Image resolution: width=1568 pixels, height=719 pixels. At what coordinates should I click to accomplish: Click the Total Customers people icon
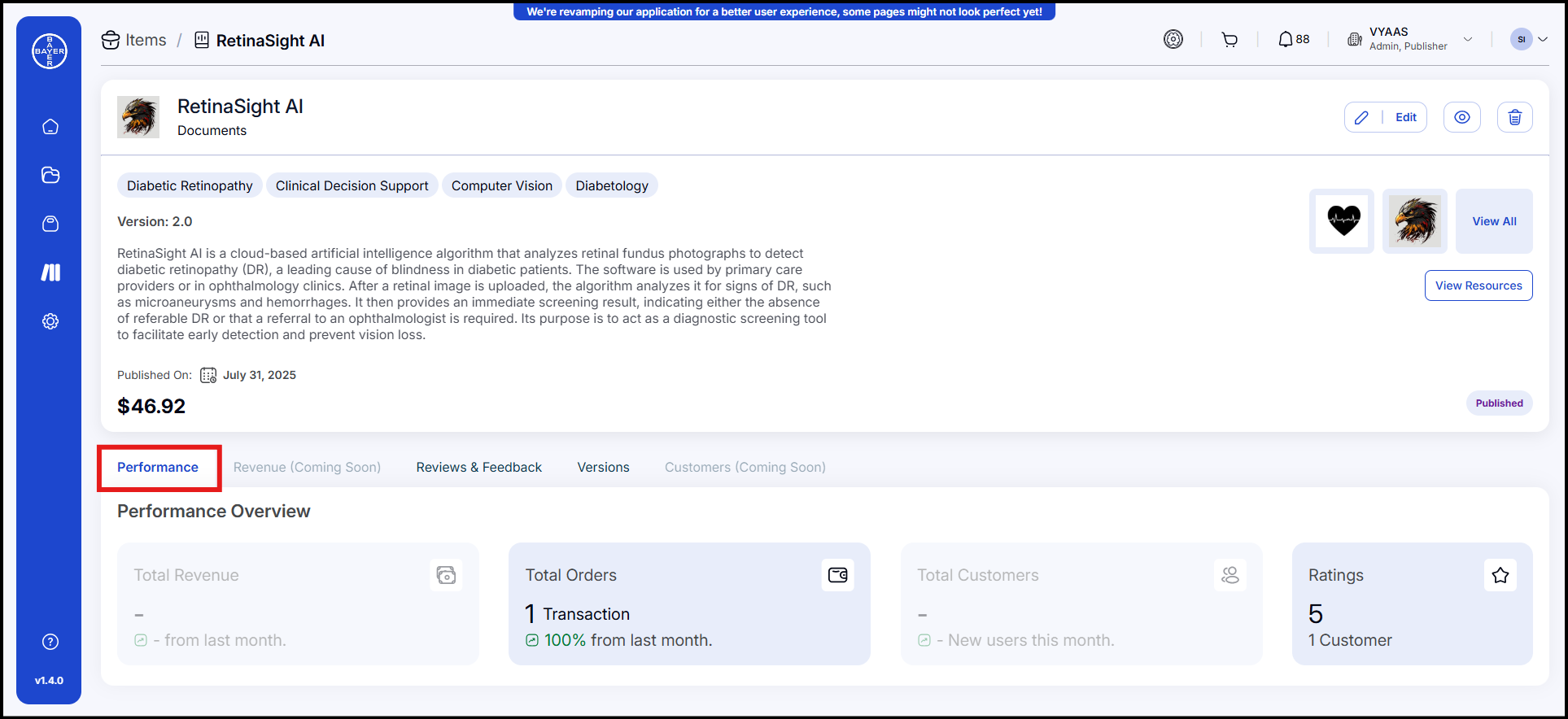coord(1230,575)
